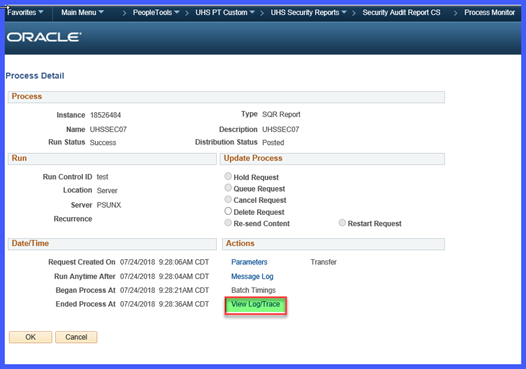Open UHS Security Reports breadcrumb menu
This screenshot has width=526, height=369.
[x=308, y=12]
